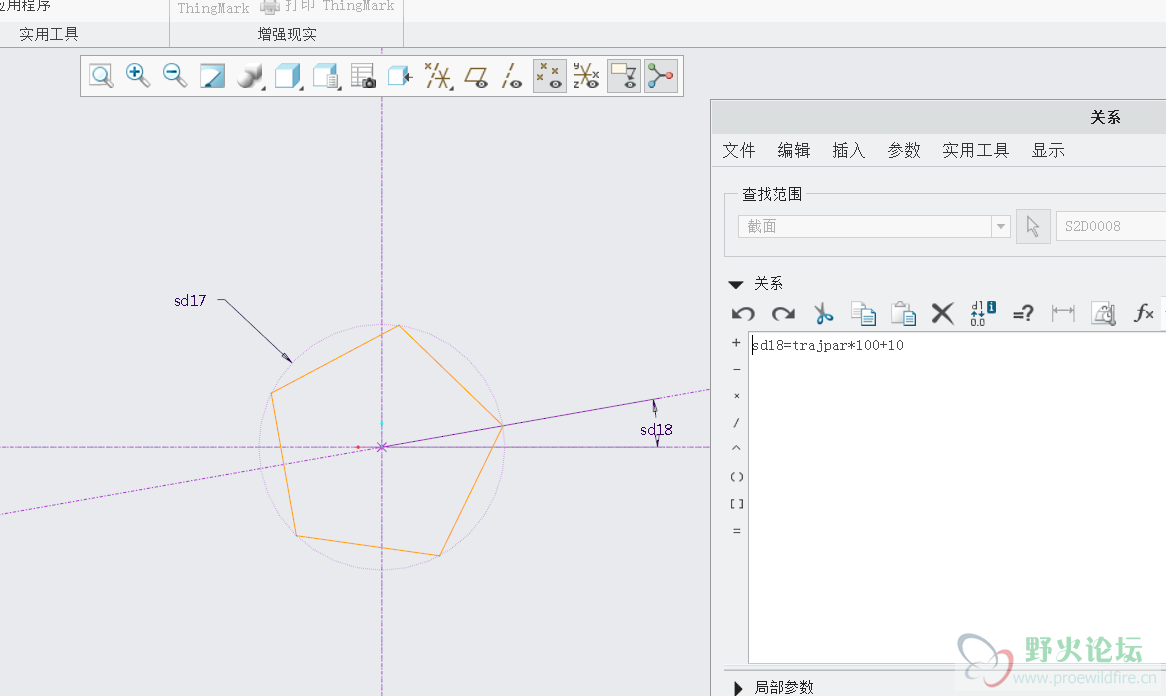The image size is (1166, 696).
Task: Click the units icon in relations toolbar
Action: coord(1104,314)
